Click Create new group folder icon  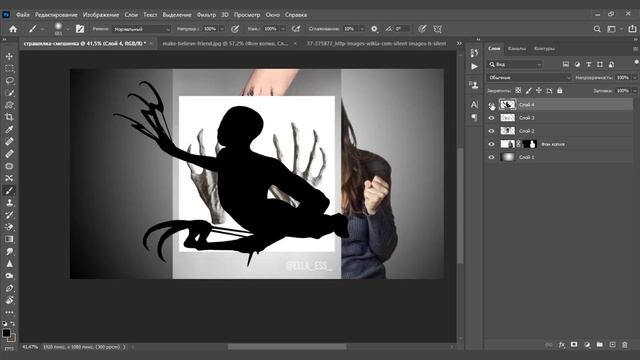600,345
